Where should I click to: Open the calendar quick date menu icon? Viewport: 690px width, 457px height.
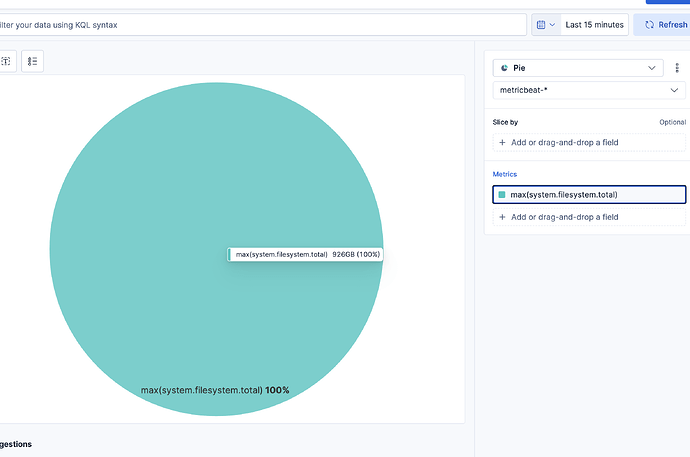541,25
